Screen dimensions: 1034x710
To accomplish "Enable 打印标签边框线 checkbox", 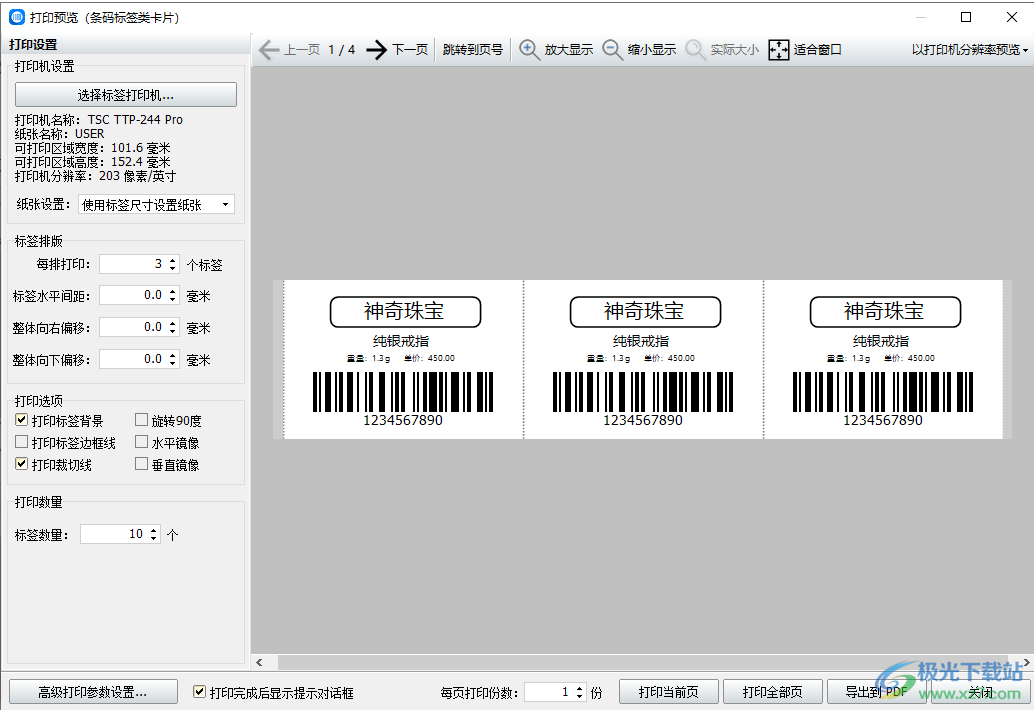I will coord(22,442).
